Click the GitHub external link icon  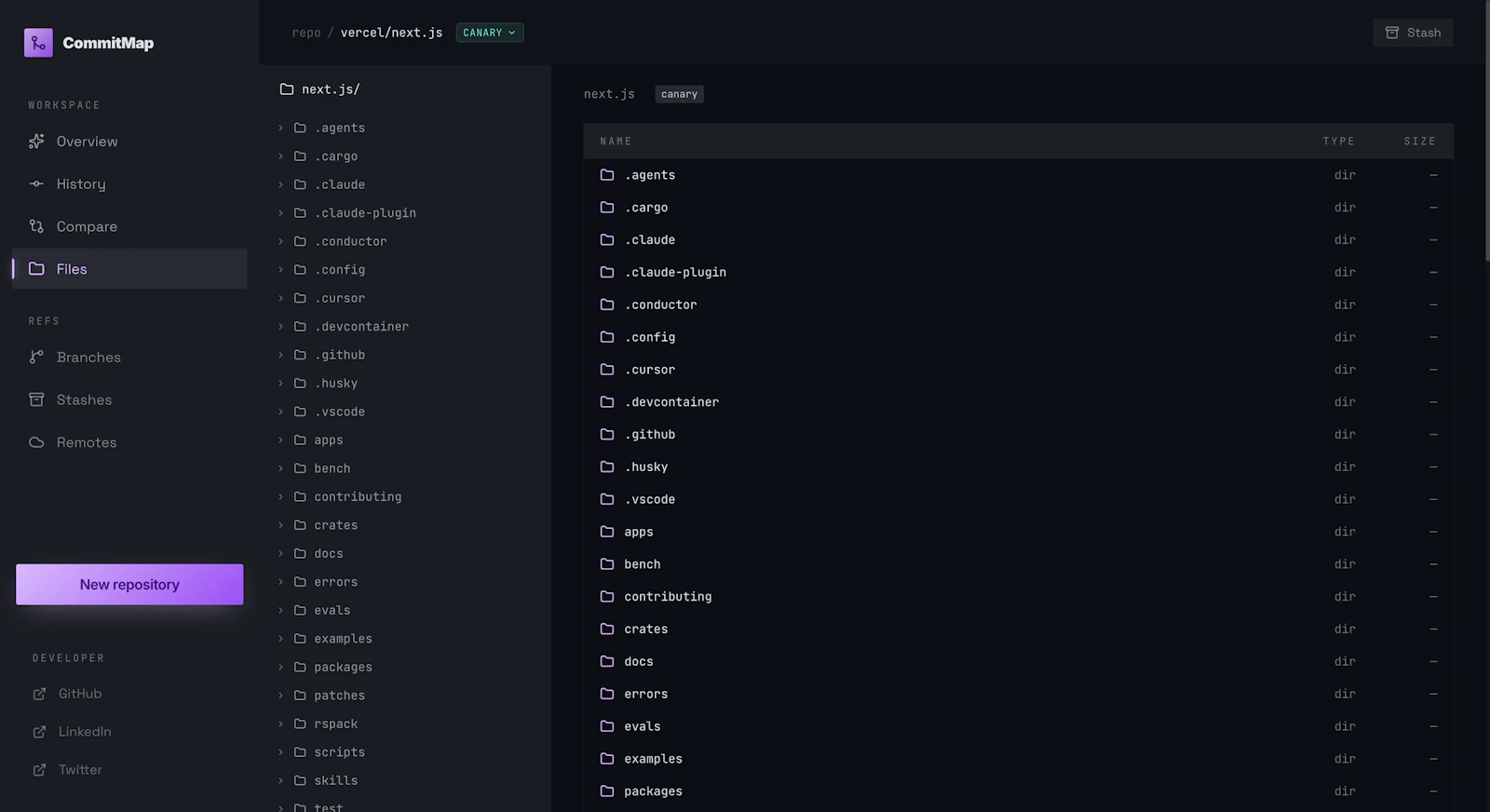(x=39, y=694)
